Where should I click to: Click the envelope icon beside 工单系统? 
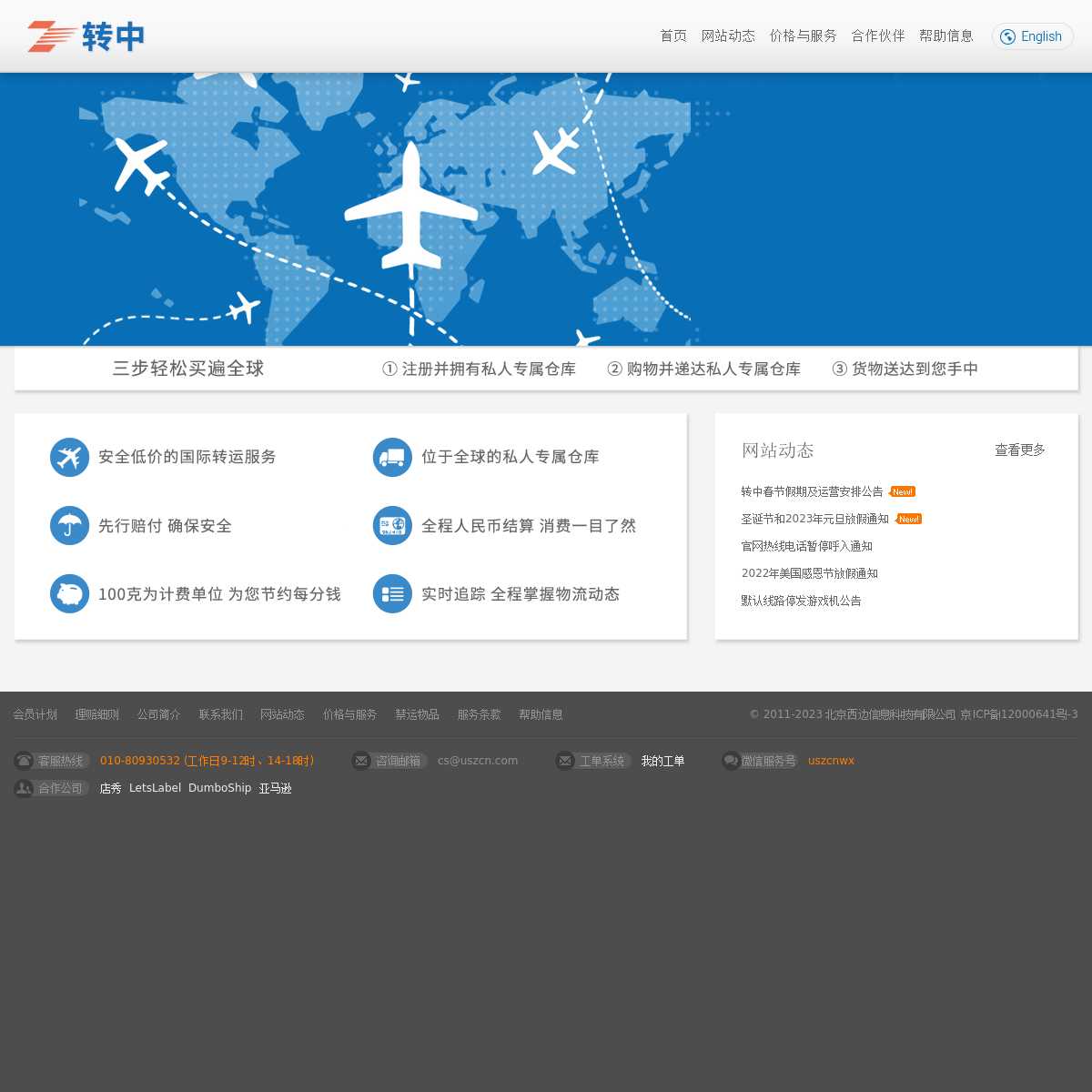click(x=565, y=761)
